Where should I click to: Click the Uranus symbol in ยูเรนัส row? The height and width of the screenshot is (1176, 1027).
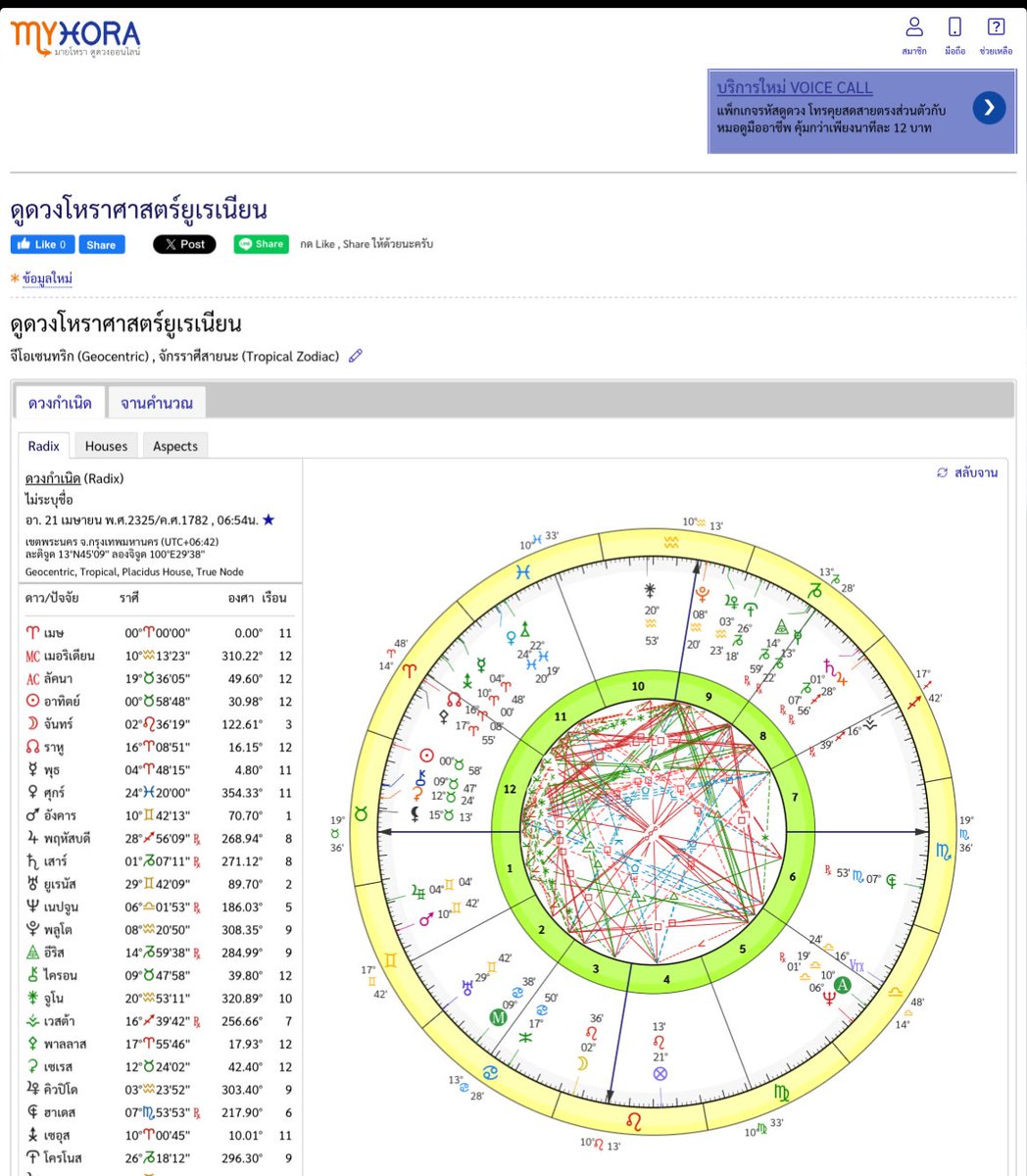tap(32, 884)
